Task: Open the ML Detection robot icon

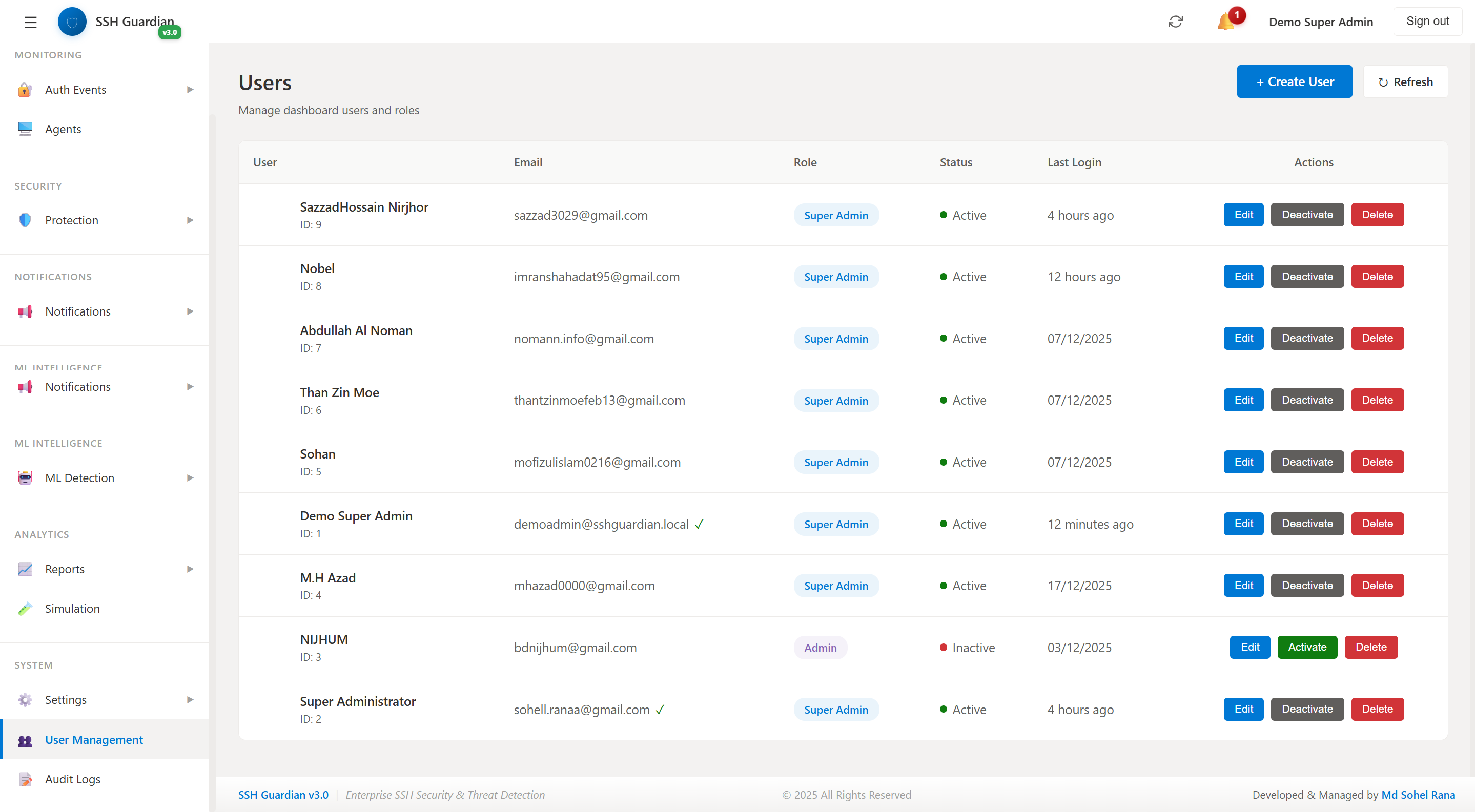Action: click(x=25, y=478)
